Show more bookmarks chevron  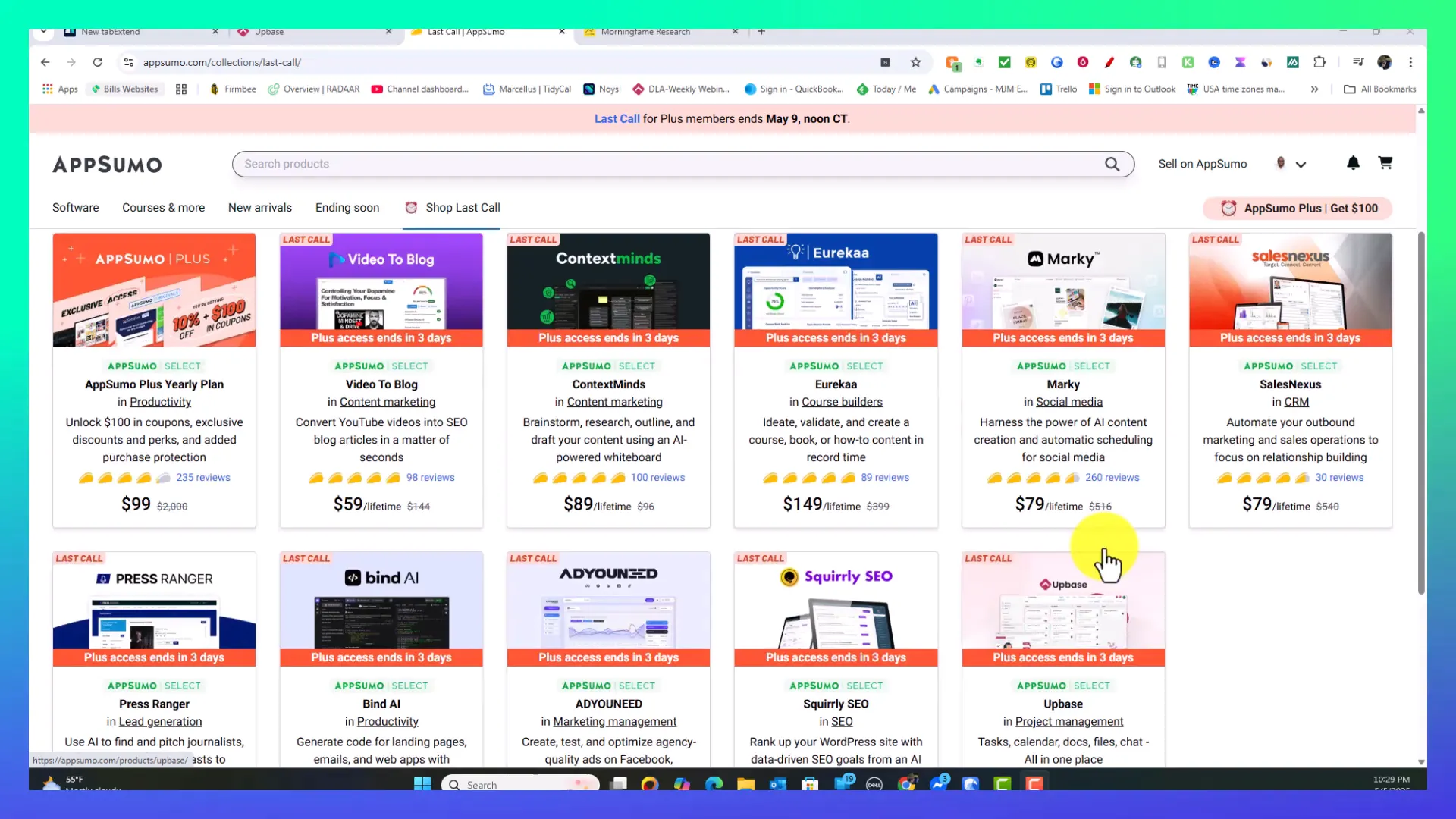pyautogui.click(x=1314, y=89)
